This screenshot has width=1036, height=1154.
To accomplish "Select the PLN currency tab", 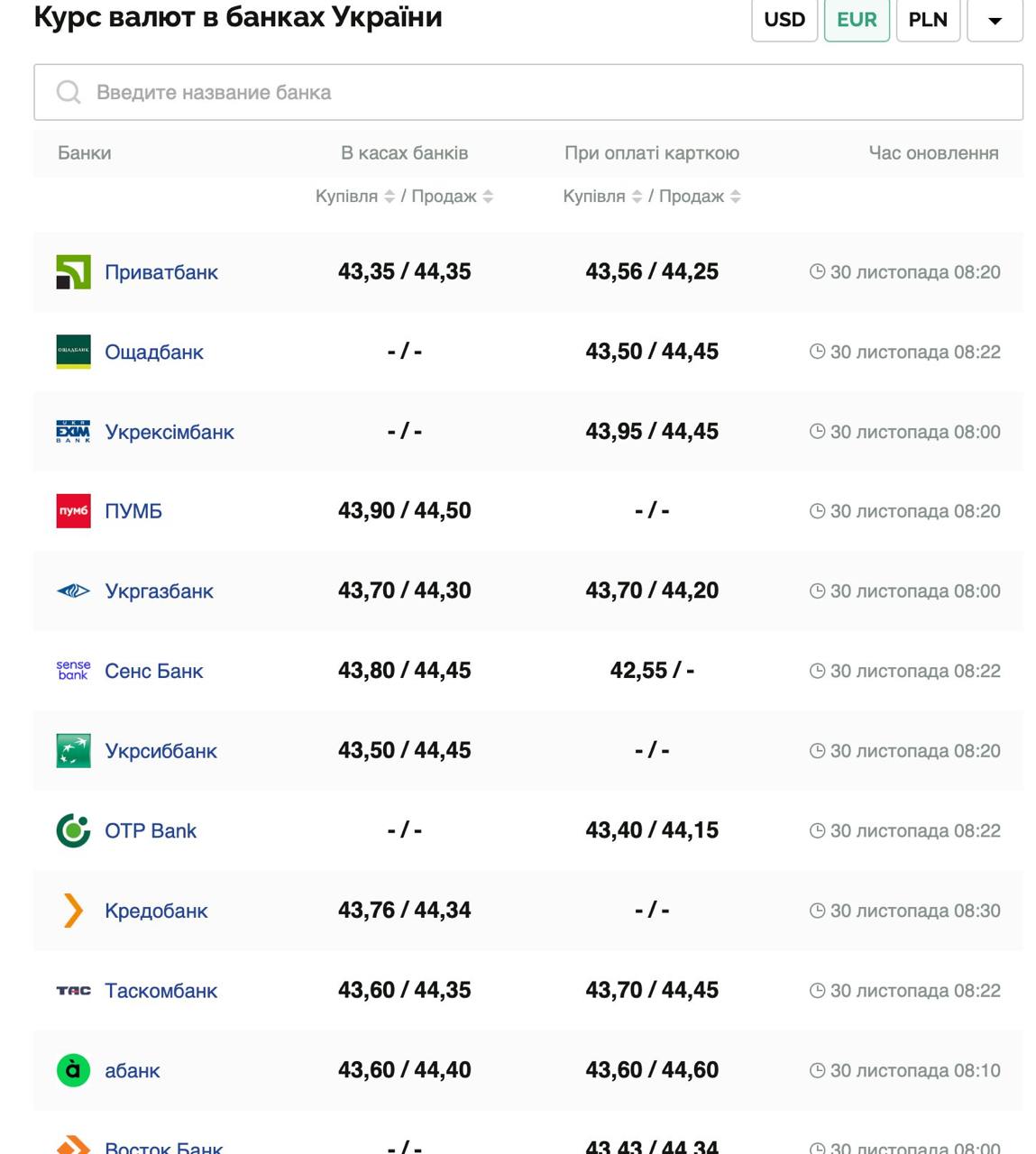I will click(x=927, y=20).
